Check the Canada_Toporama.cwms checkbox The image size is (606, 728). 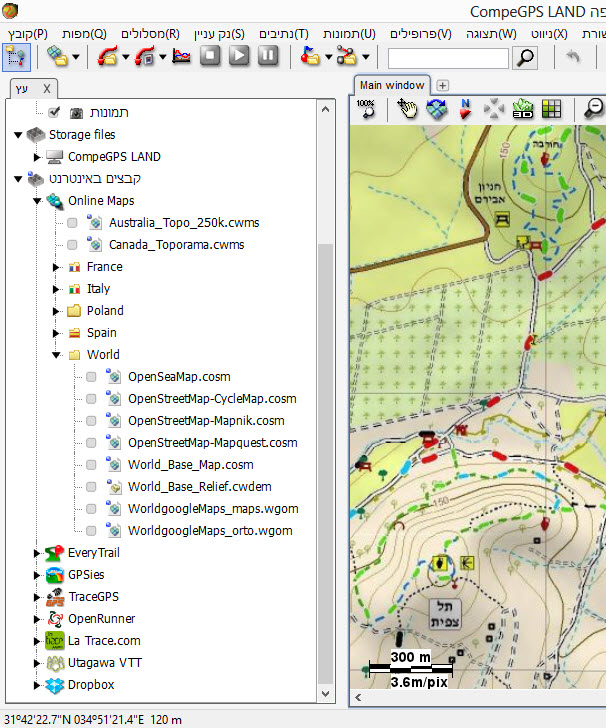click(x=72, y=245)
